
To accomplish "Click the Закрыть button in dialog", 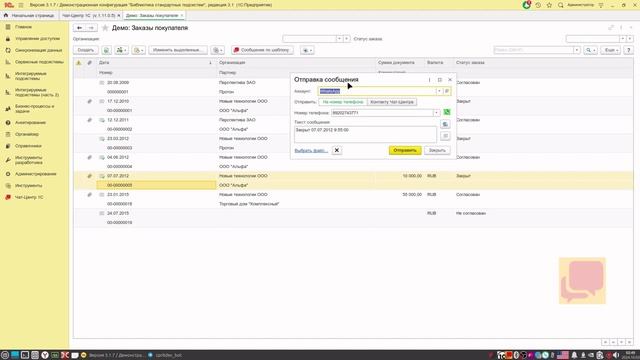I will pos(437,150).
